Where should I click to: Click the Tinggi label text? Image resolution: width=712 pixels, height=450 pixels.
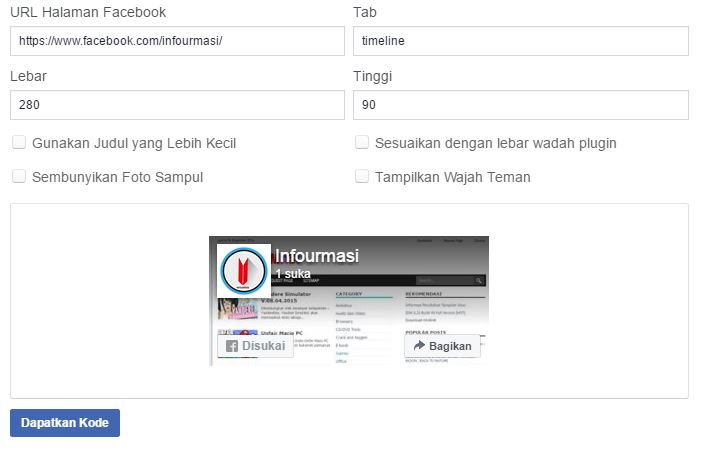(372, 76)
